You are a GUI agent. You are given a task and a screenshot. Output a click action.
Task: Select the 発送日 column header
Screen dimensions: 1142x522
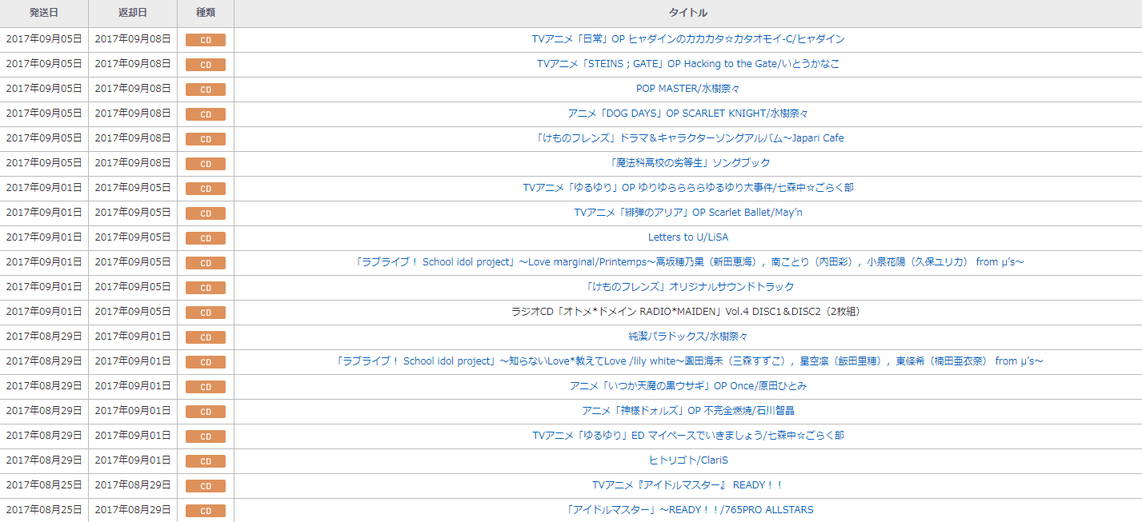click(44, 13)
